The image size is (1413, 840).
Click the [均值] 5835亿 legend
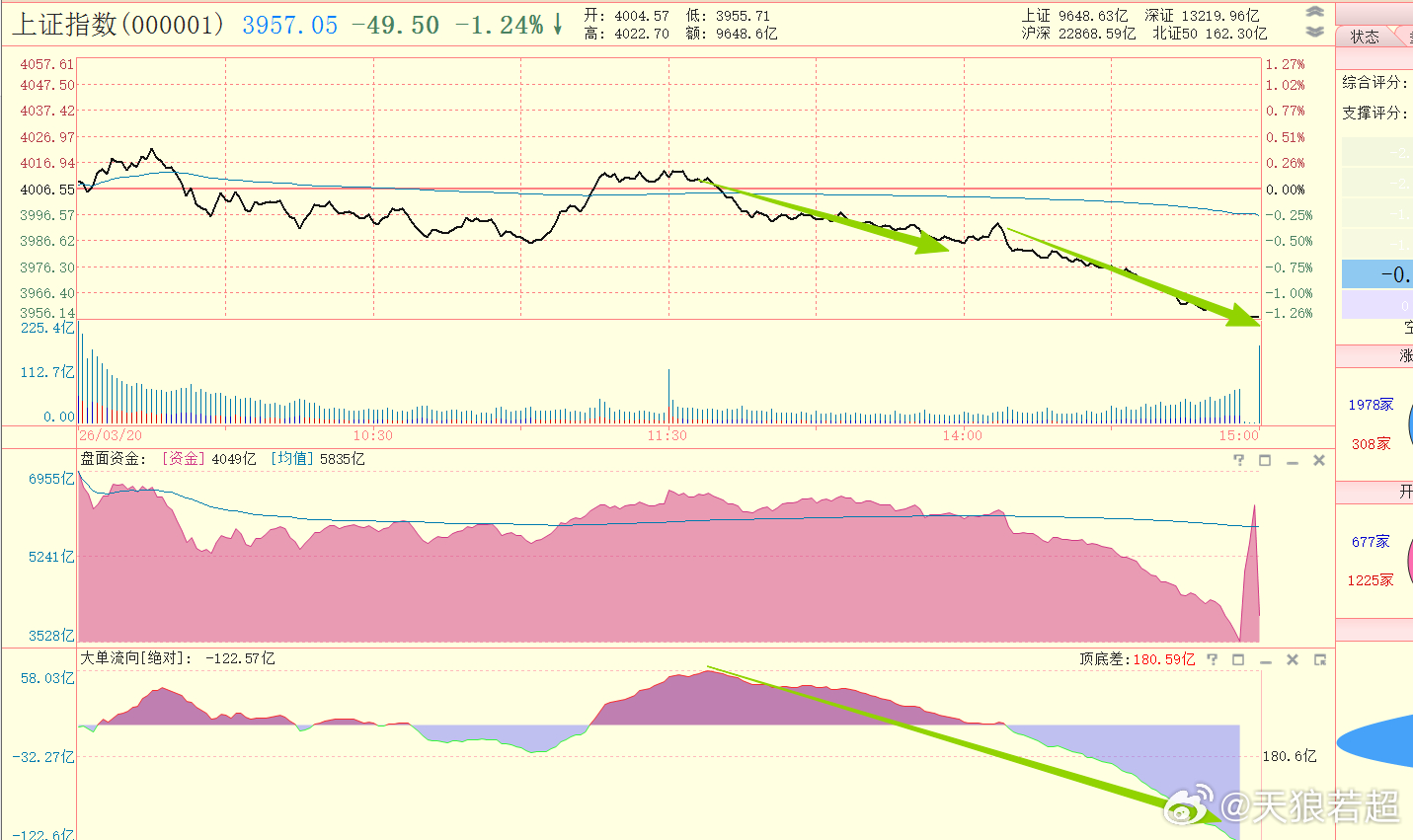[317, 459]
